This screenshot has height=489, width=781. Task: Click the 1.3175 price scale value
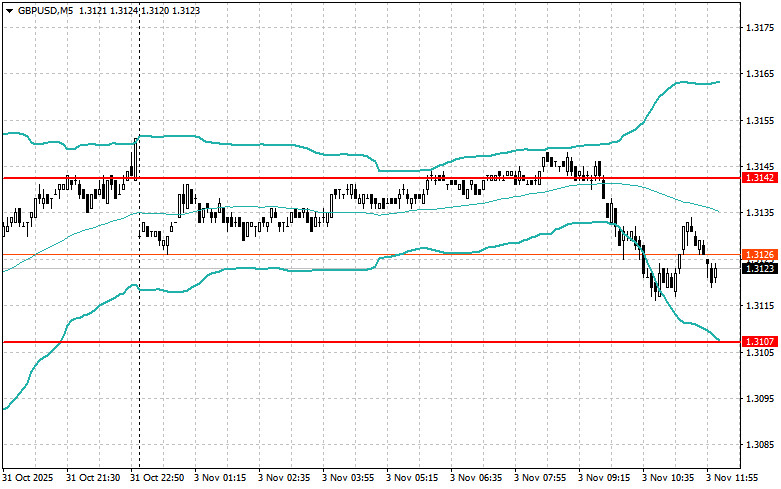(760, 27)
